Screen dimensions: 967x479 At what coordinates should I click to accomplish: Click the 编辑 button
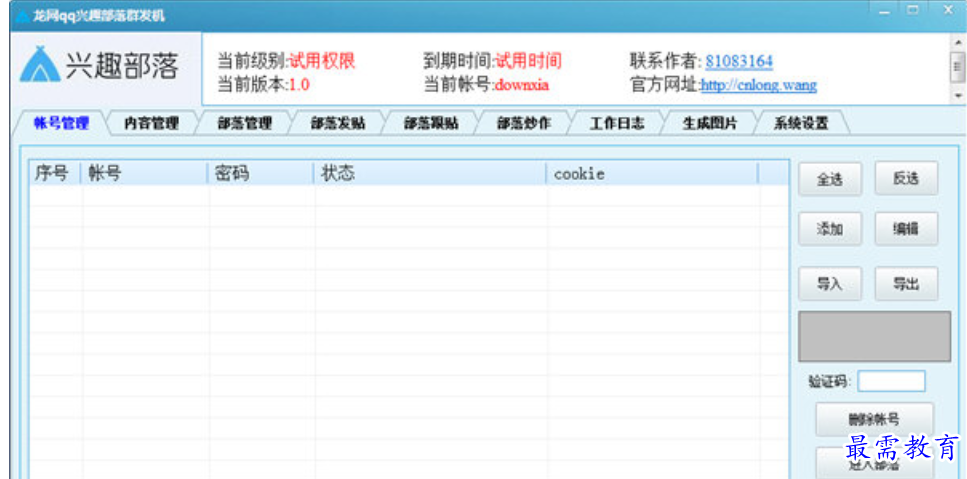point(906,229)
